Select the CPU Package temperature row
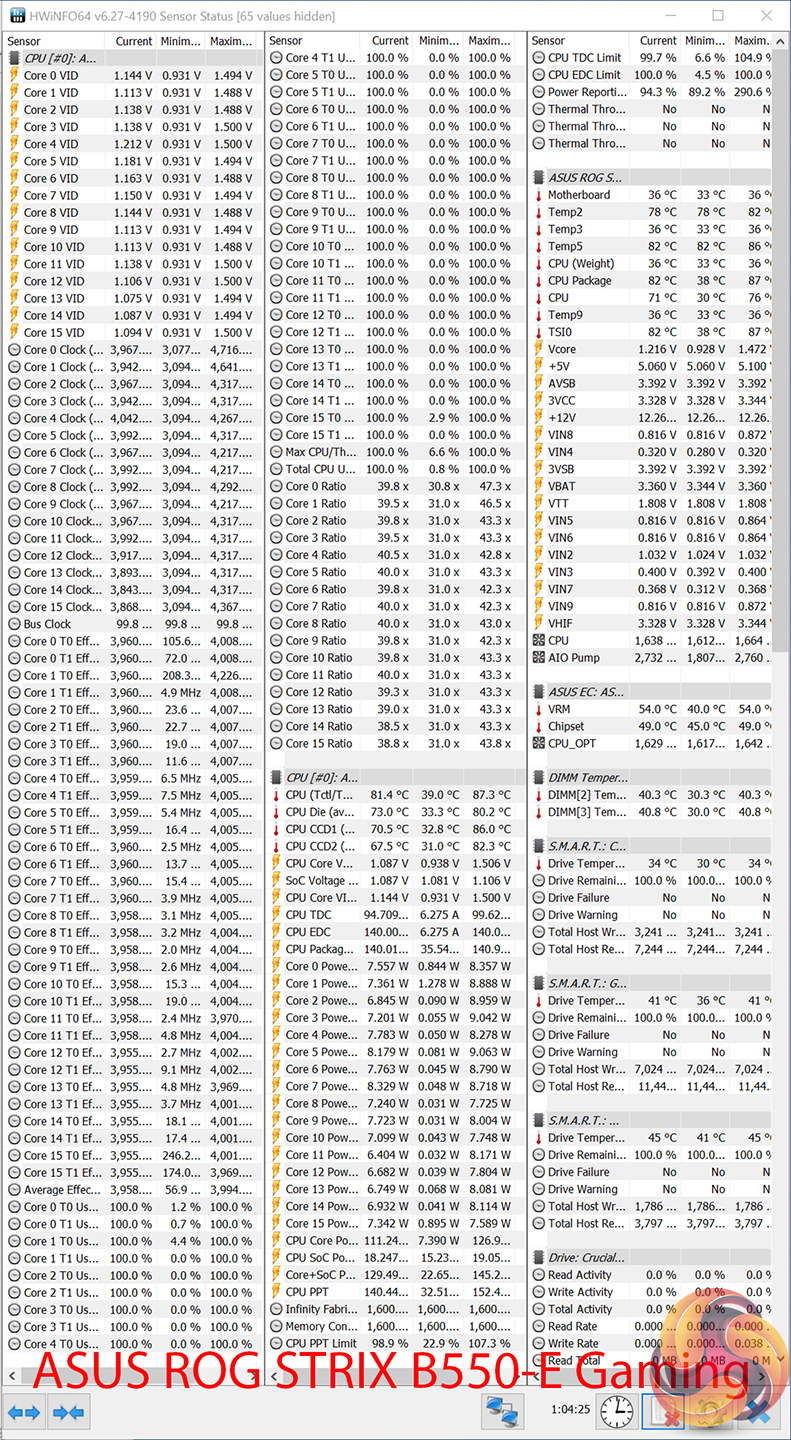Screen dimensions: 791x1440 [650, 281]
